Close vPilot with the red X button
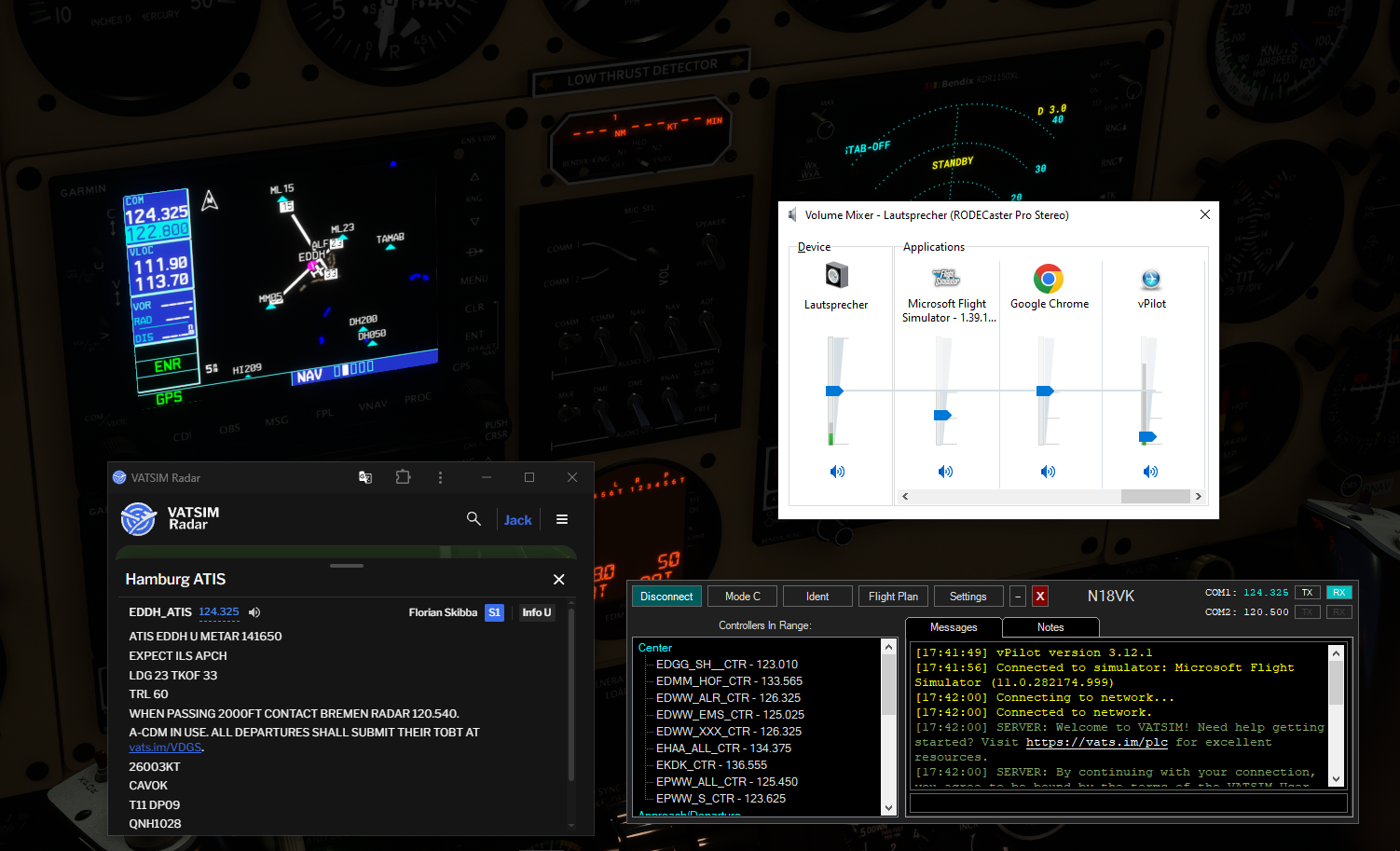1400x851 pixels. [1040, 597]
